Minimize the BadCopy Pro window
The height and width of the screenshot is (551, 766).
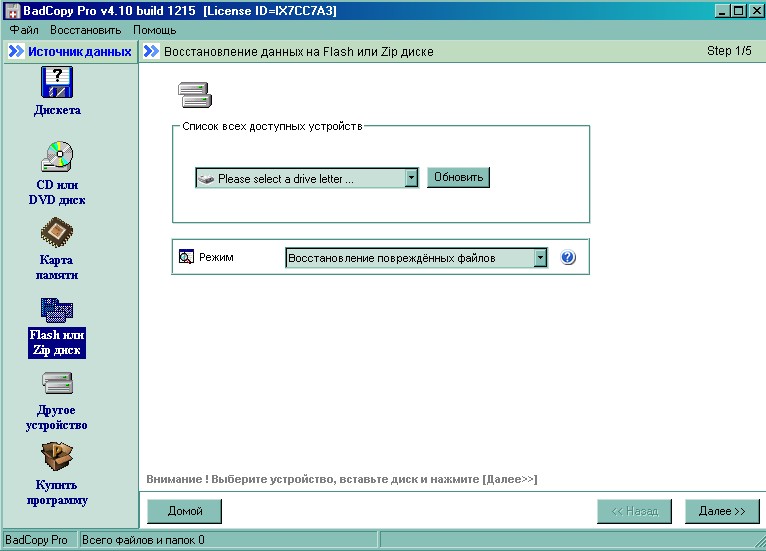click(x=723, y=11)
